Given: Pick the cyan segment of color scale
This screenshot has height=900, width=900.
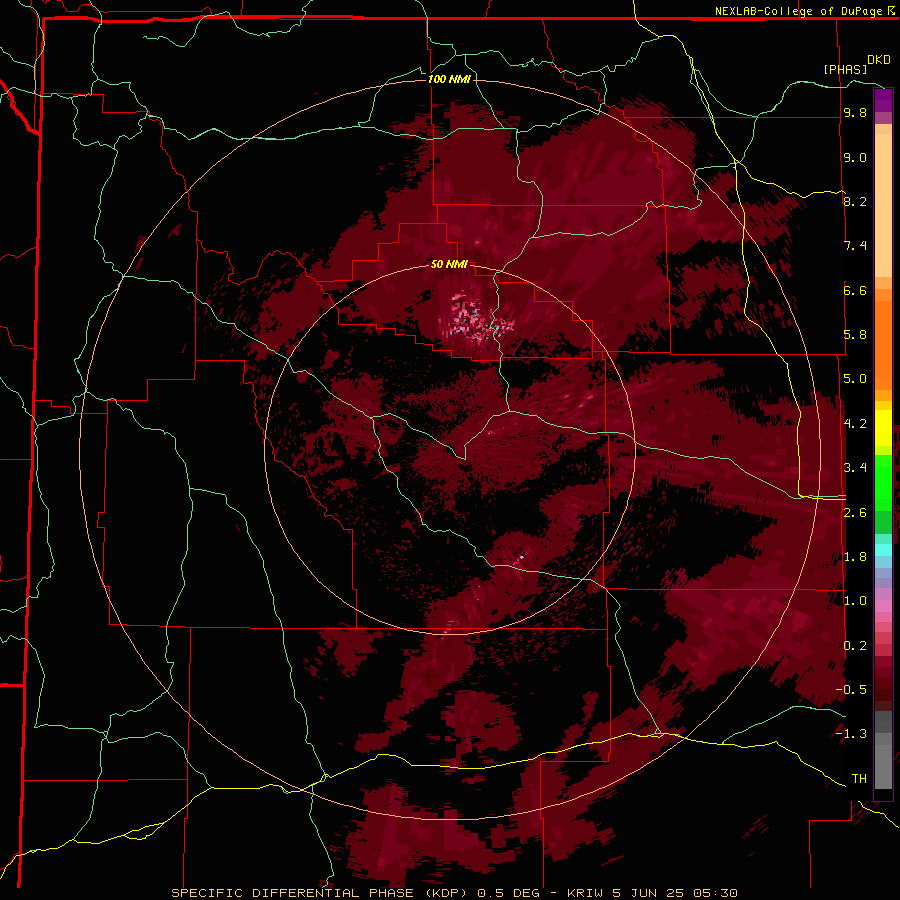Looking at the screenshot, I should click(883, 549).
